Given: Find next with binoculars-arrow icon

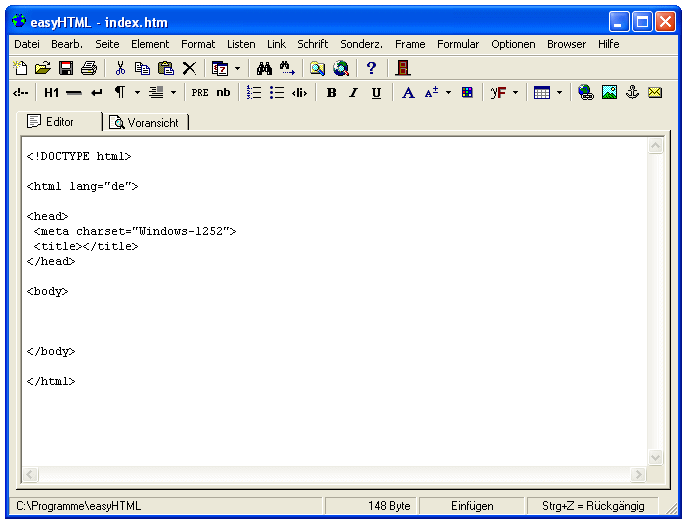Looking at the screenshot, I should click(x=287, y=68).
